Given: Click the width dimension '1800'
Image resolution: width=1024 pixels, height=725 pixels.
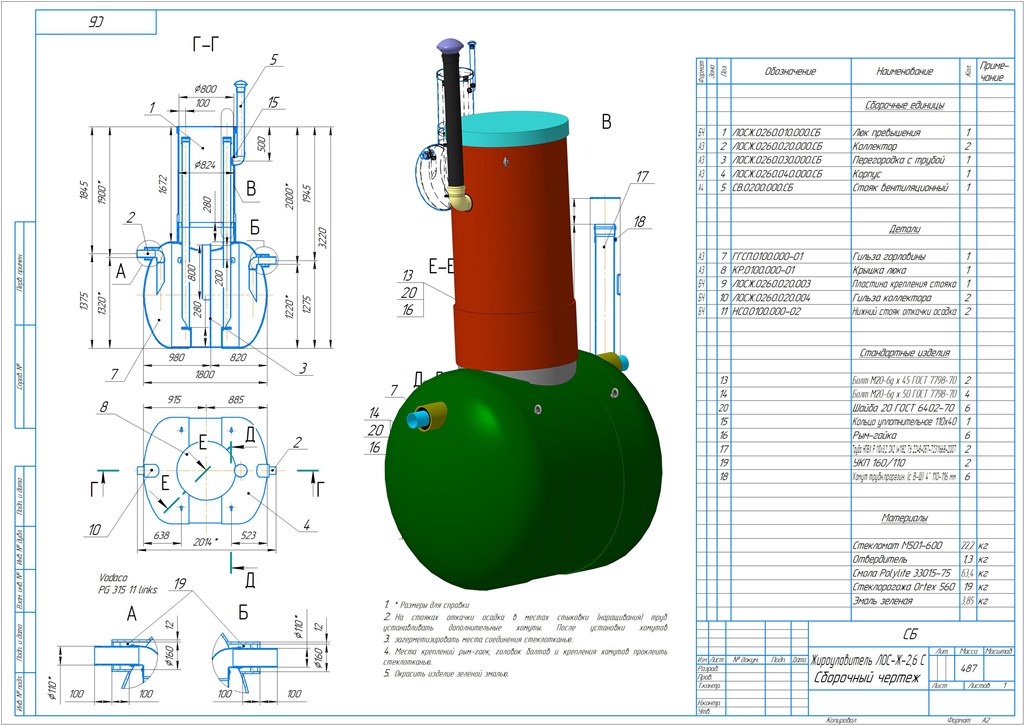Looking at the screenshot, I should click(205, 374).
